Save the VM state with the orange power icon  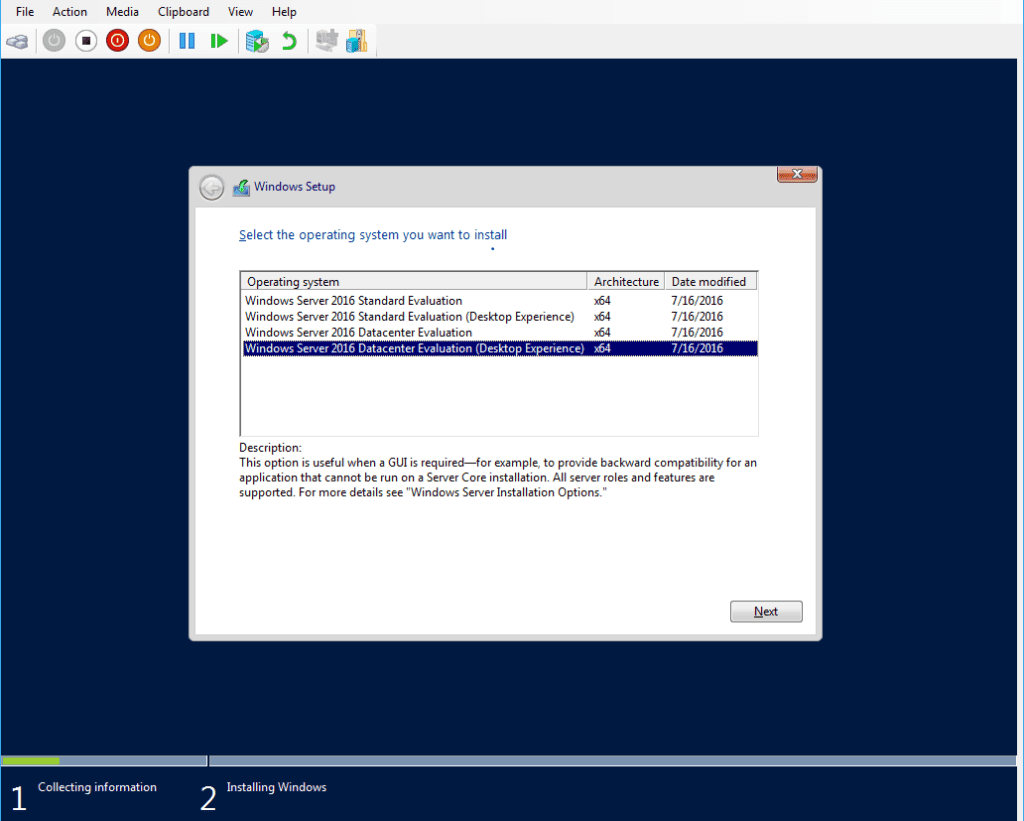[x=150, y=41]
